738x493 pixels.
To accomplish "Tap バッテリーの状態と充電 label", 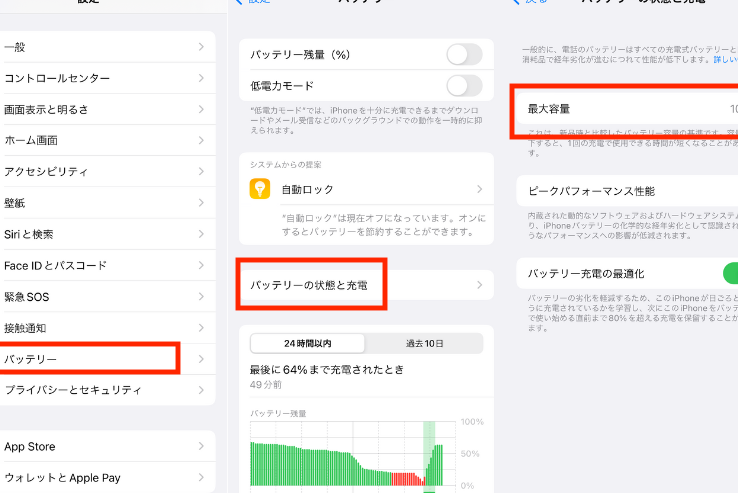I will (x=308, y=286).
